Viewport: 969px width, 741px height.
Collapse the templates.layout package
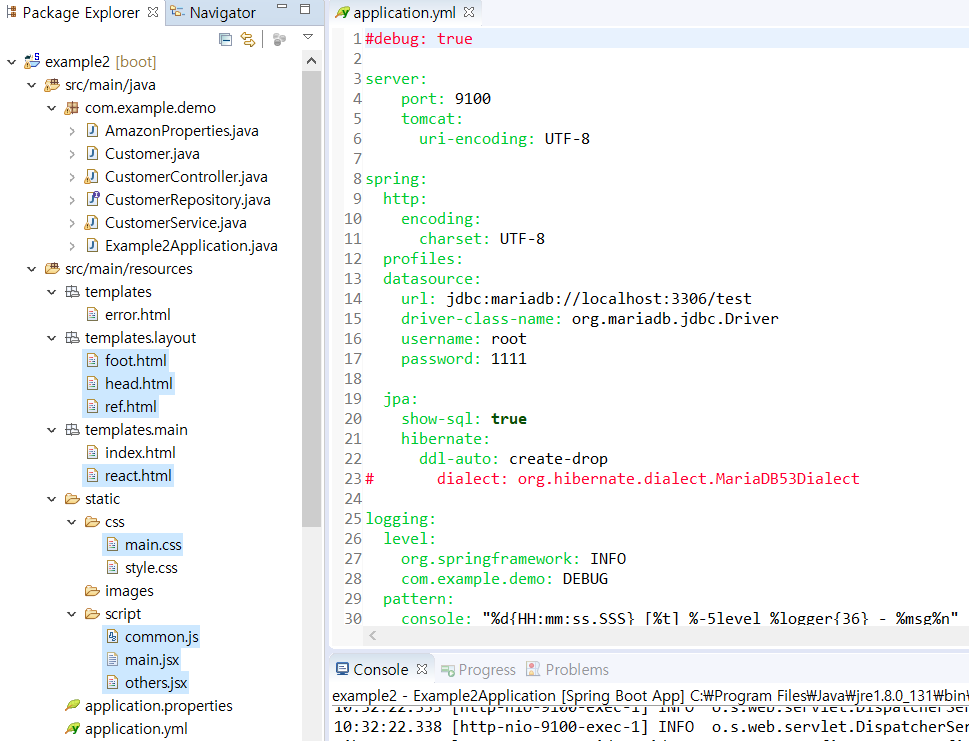click(52, 337)
